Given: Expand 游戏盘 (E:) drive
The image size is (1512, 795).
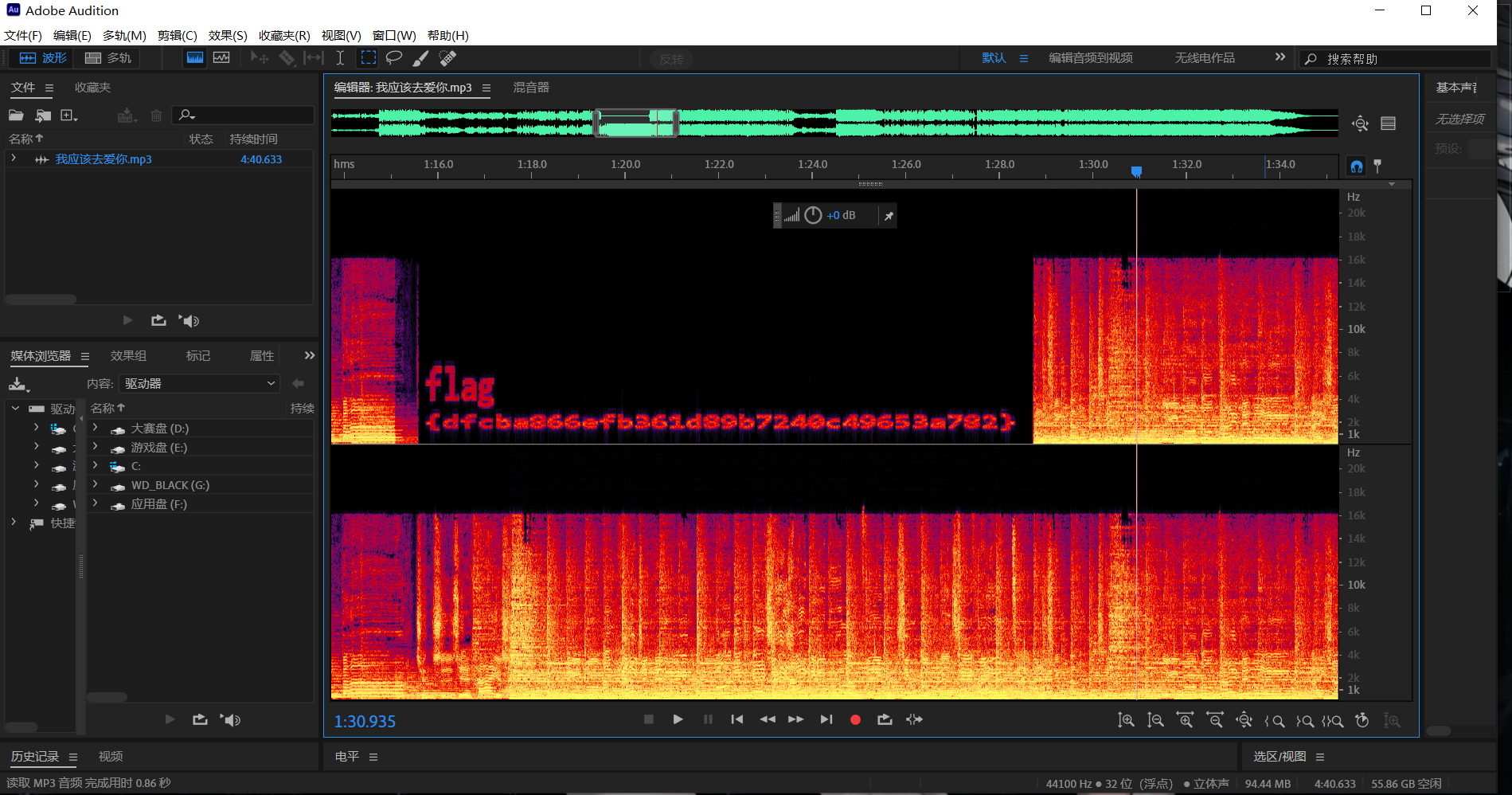Looking at the screenshot, I should (96, 447).
